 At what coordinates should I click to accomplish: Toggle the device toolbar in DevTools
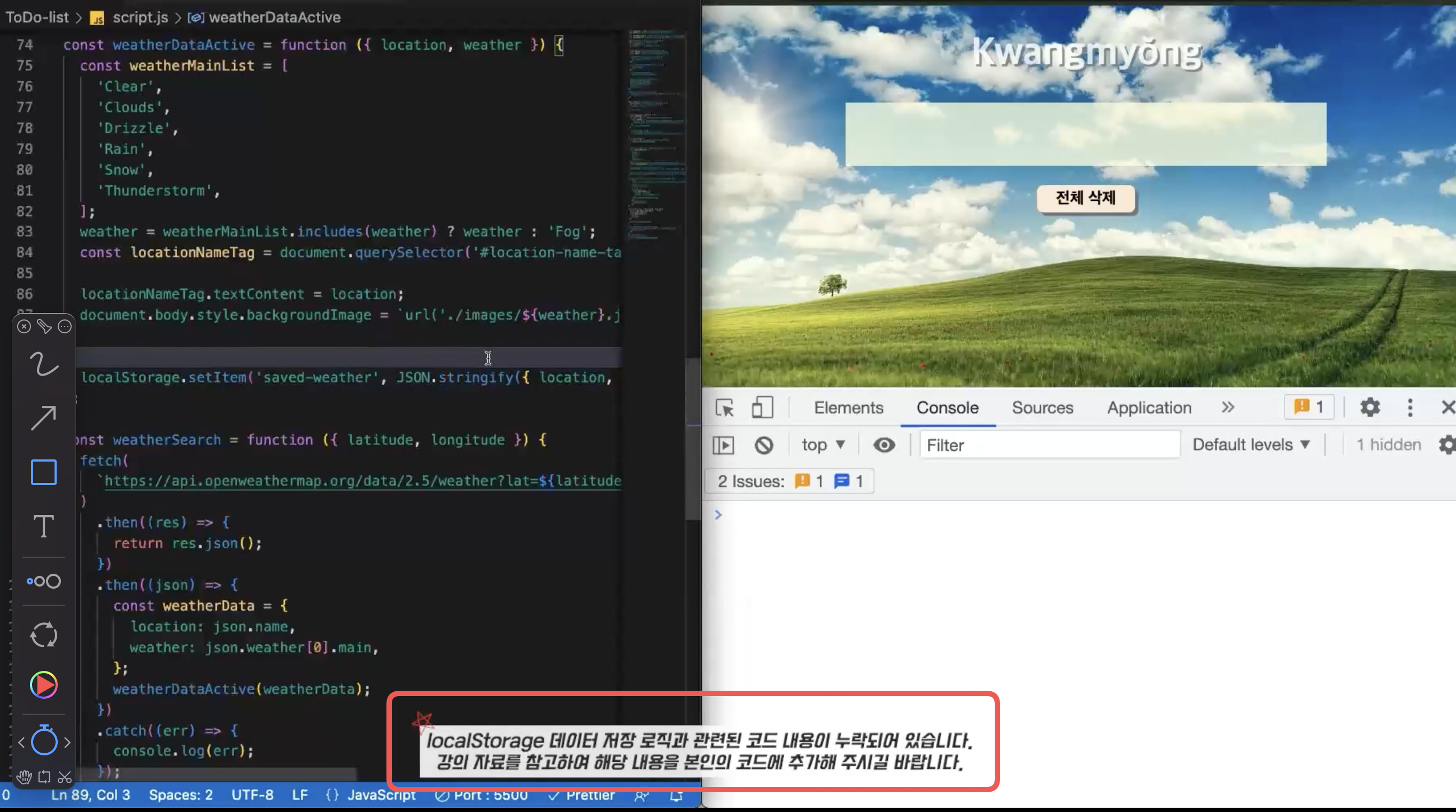(x=762, y=408)
